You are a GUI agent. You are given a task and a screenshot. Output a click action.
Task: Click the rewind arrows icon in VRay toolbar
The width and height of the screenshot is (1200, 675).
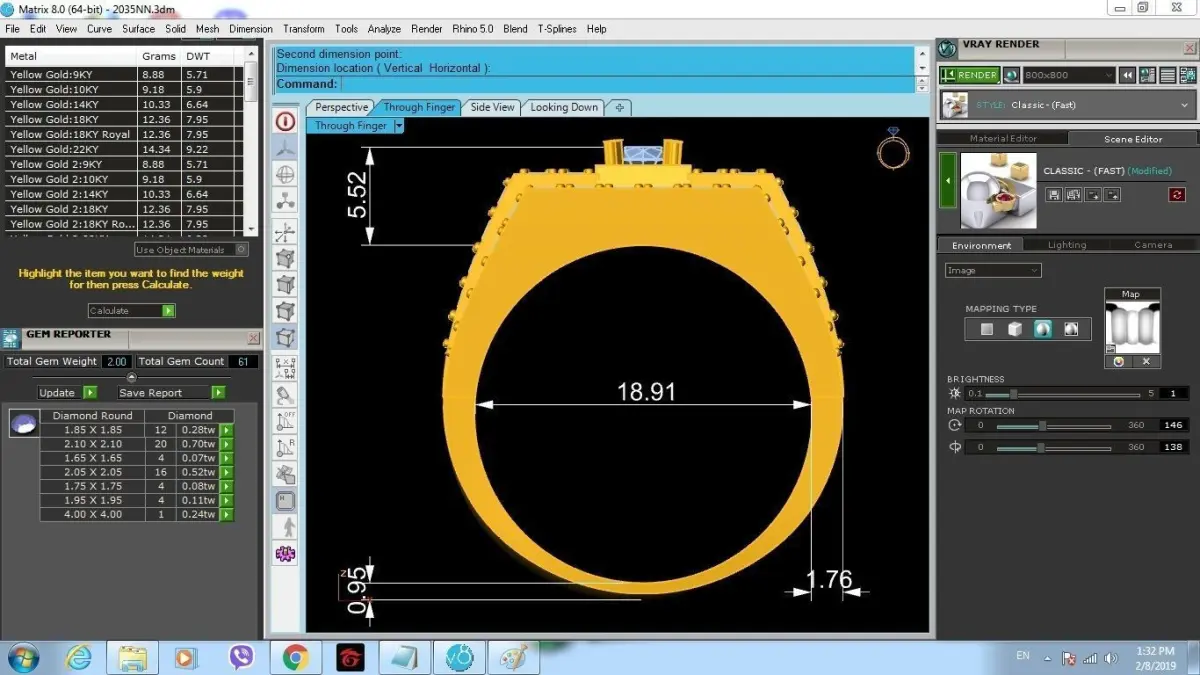(1127, 75)
